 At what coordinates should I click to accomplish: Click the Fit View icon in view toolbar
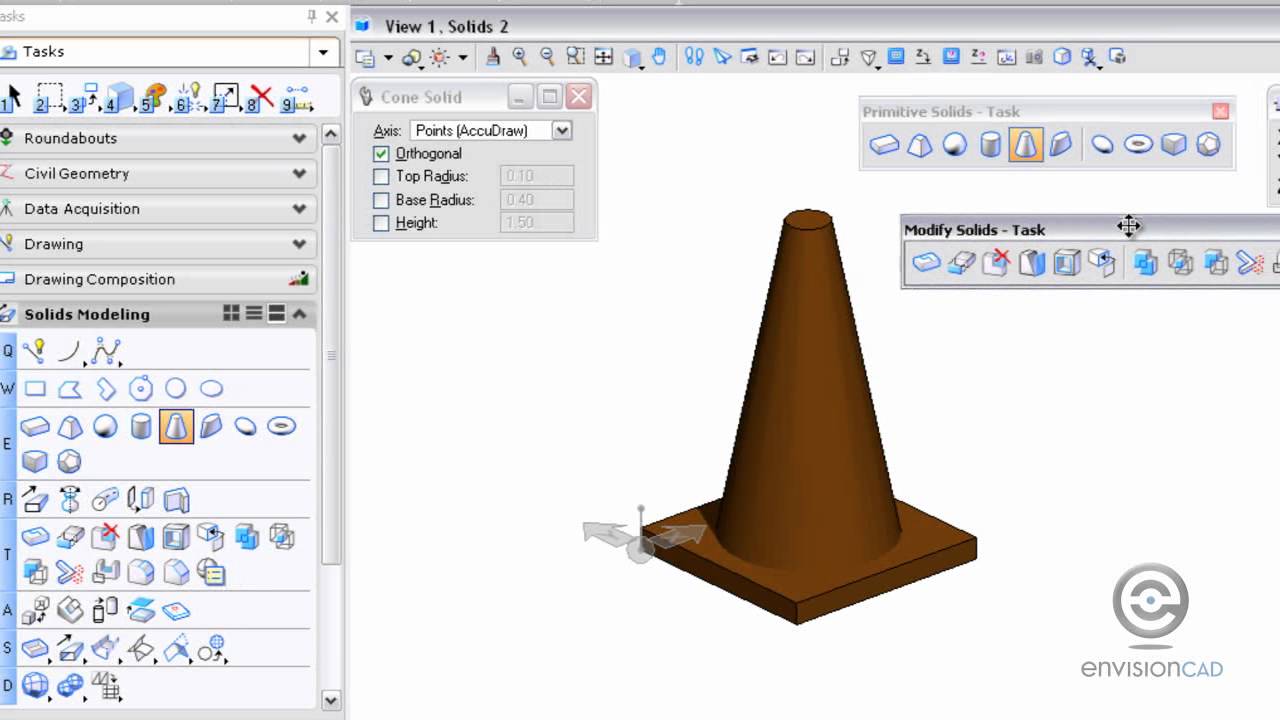pos(603,57)
